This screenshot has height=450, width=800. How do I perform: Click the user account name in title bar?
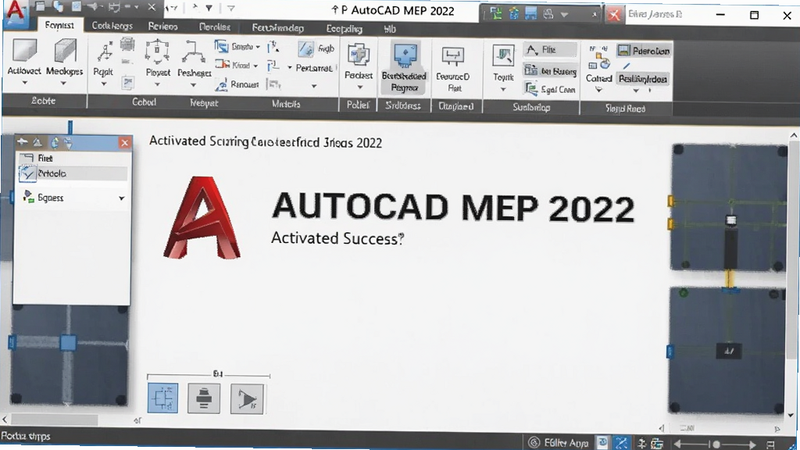655,14
